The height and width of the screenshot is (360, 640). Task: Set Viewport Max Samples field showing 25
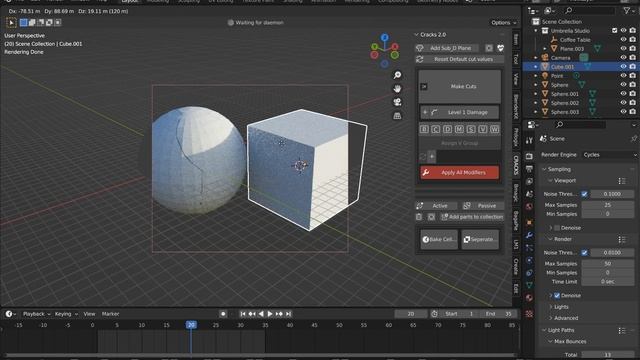tap(607, 205)
